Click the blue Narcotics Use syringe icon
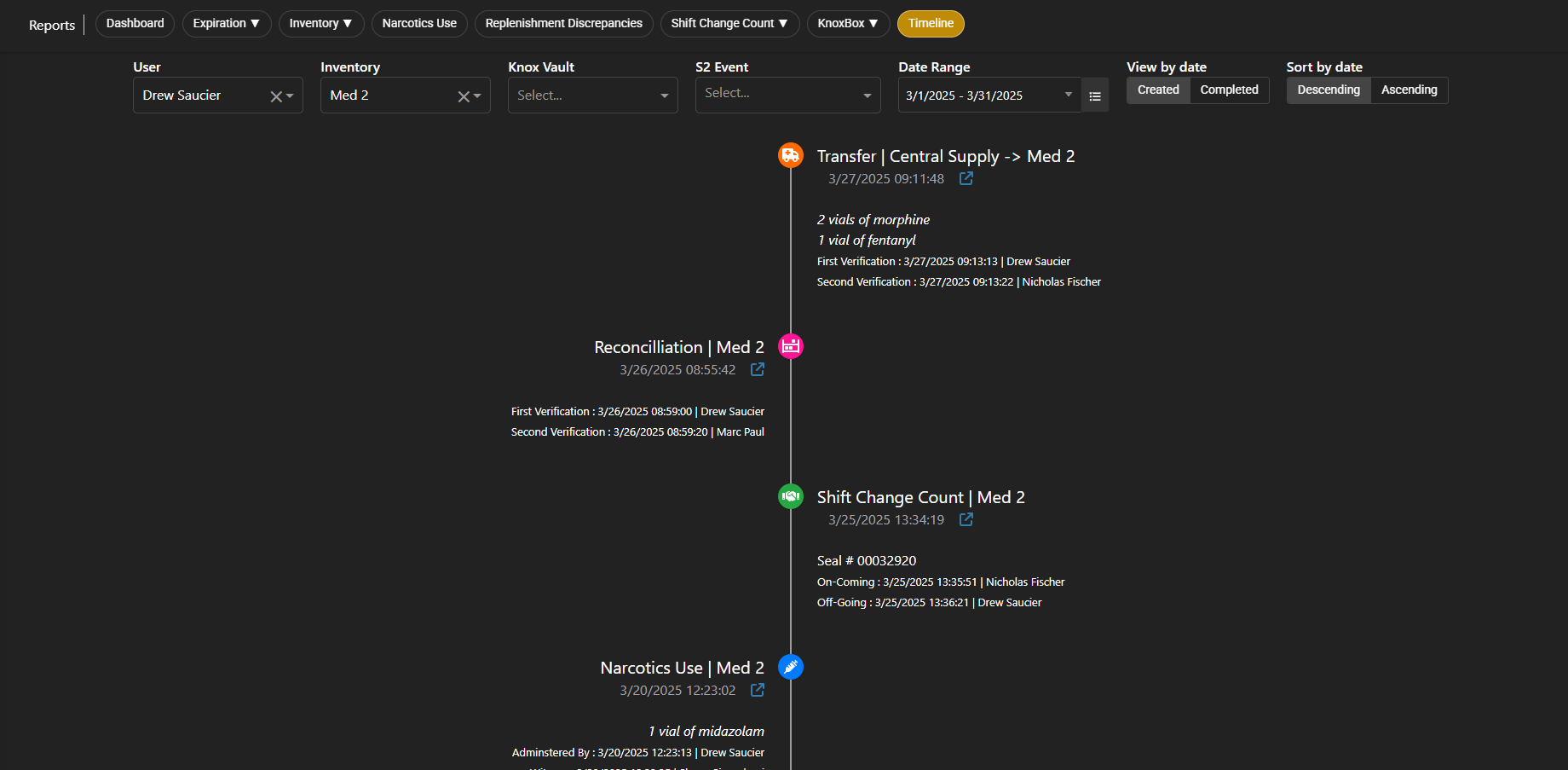 791,667
